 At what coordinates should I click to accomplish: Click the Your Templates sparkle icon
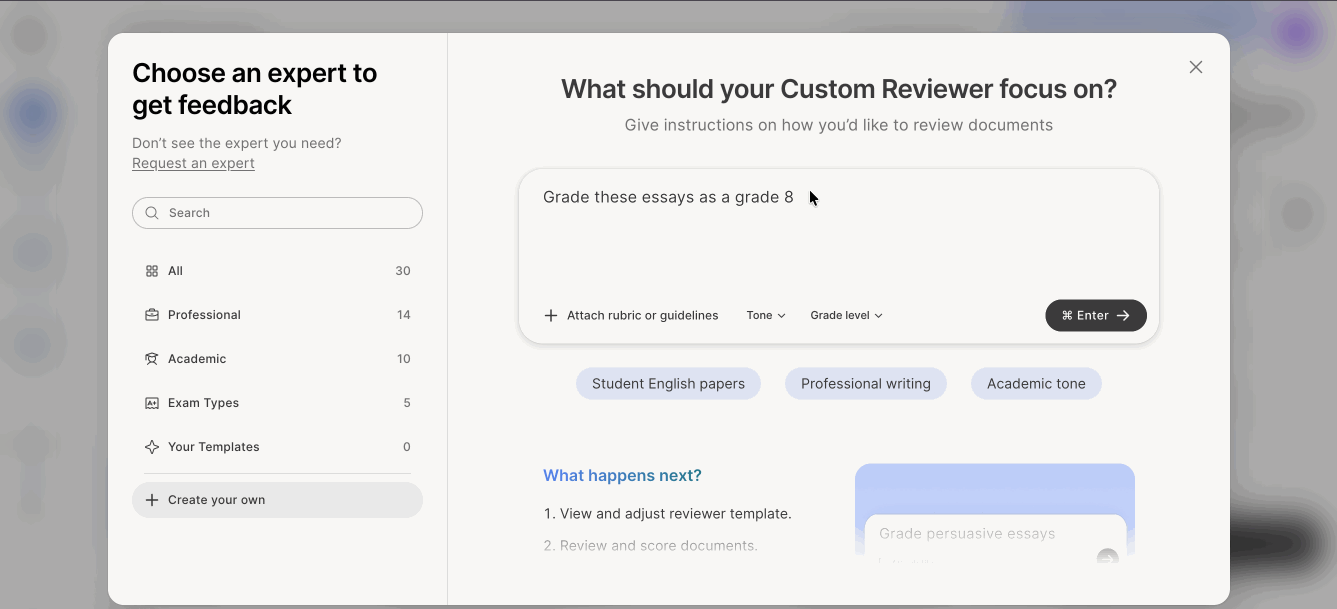coord(152,447)
